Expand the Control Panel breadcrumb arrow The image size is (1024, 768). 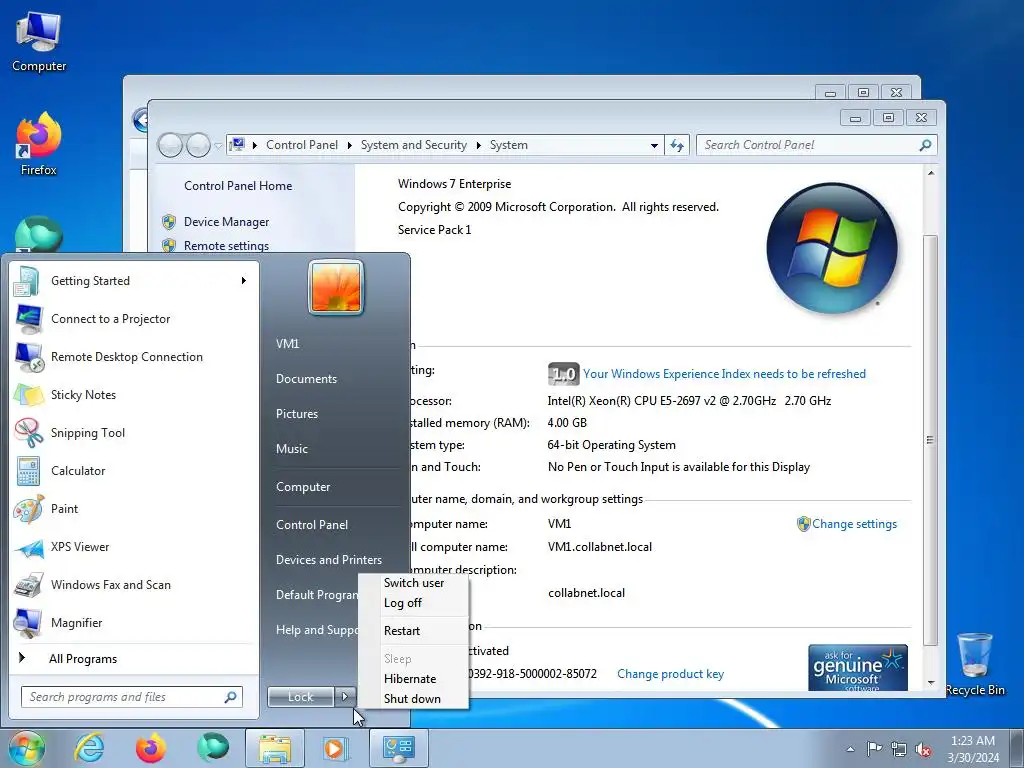pos(349,146)
